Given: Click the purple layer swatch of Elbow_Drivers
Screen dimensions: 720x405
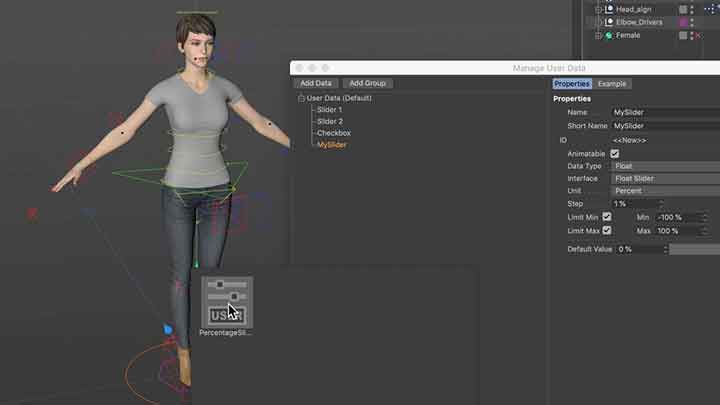Looking at the screenshot, I should [x=683, y=22].
